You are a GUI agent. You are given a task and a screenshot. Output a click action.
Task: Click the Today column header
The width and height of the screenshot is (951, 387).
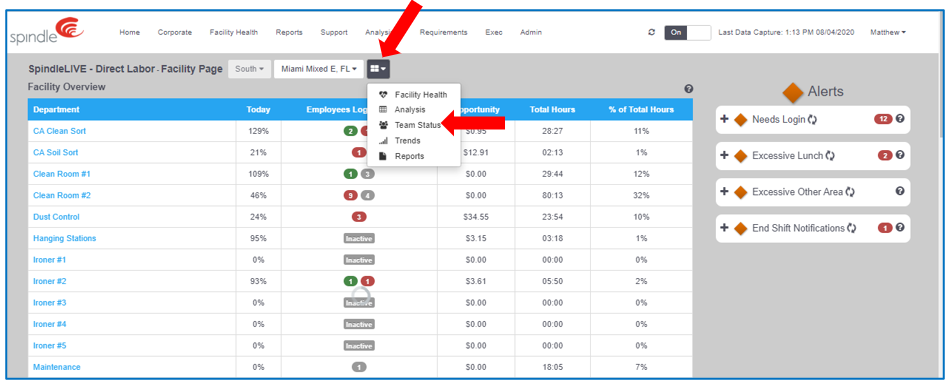click(x=258, y=110)
